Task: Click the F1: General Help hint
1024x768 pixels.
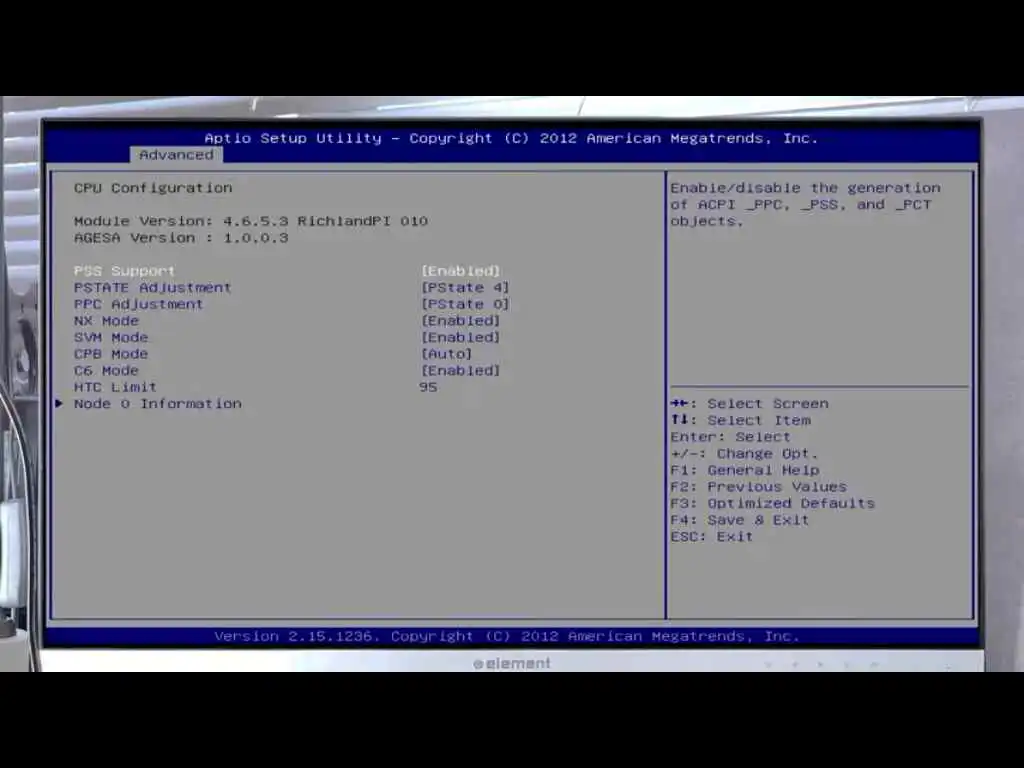Action: (x=744, y=470)
